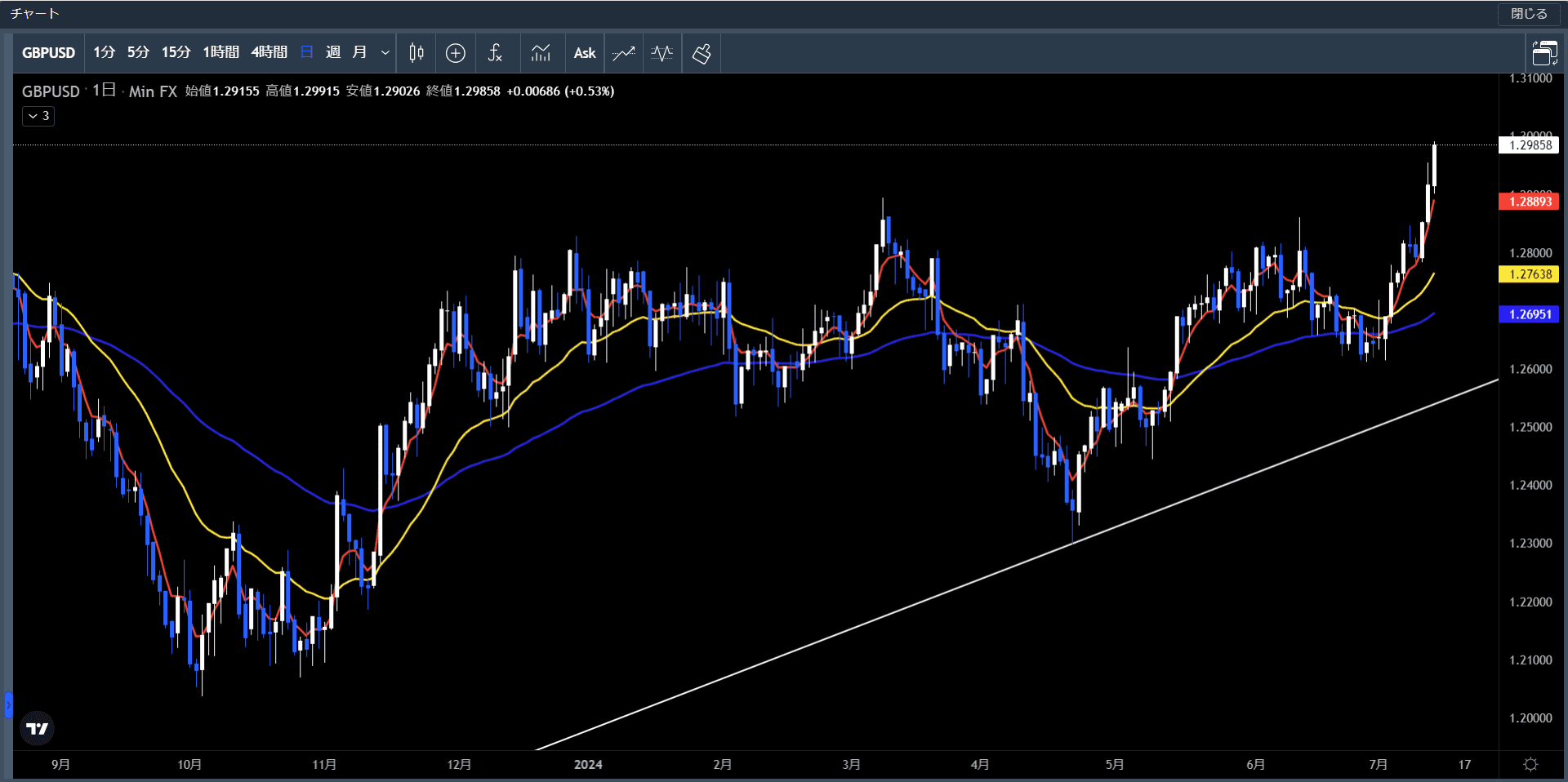Click the current price label 1.29858
This screenshot has width=1568, height=782.
tap(1529, 145)
